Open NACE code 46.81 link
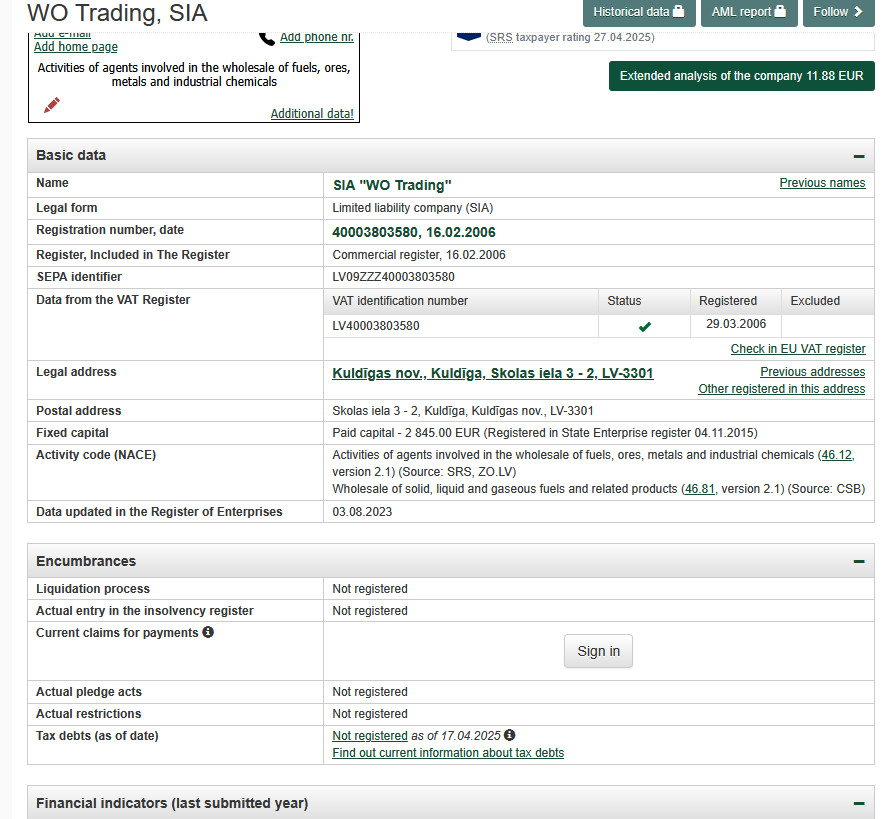The image size is (882, 819). point(699,489)
